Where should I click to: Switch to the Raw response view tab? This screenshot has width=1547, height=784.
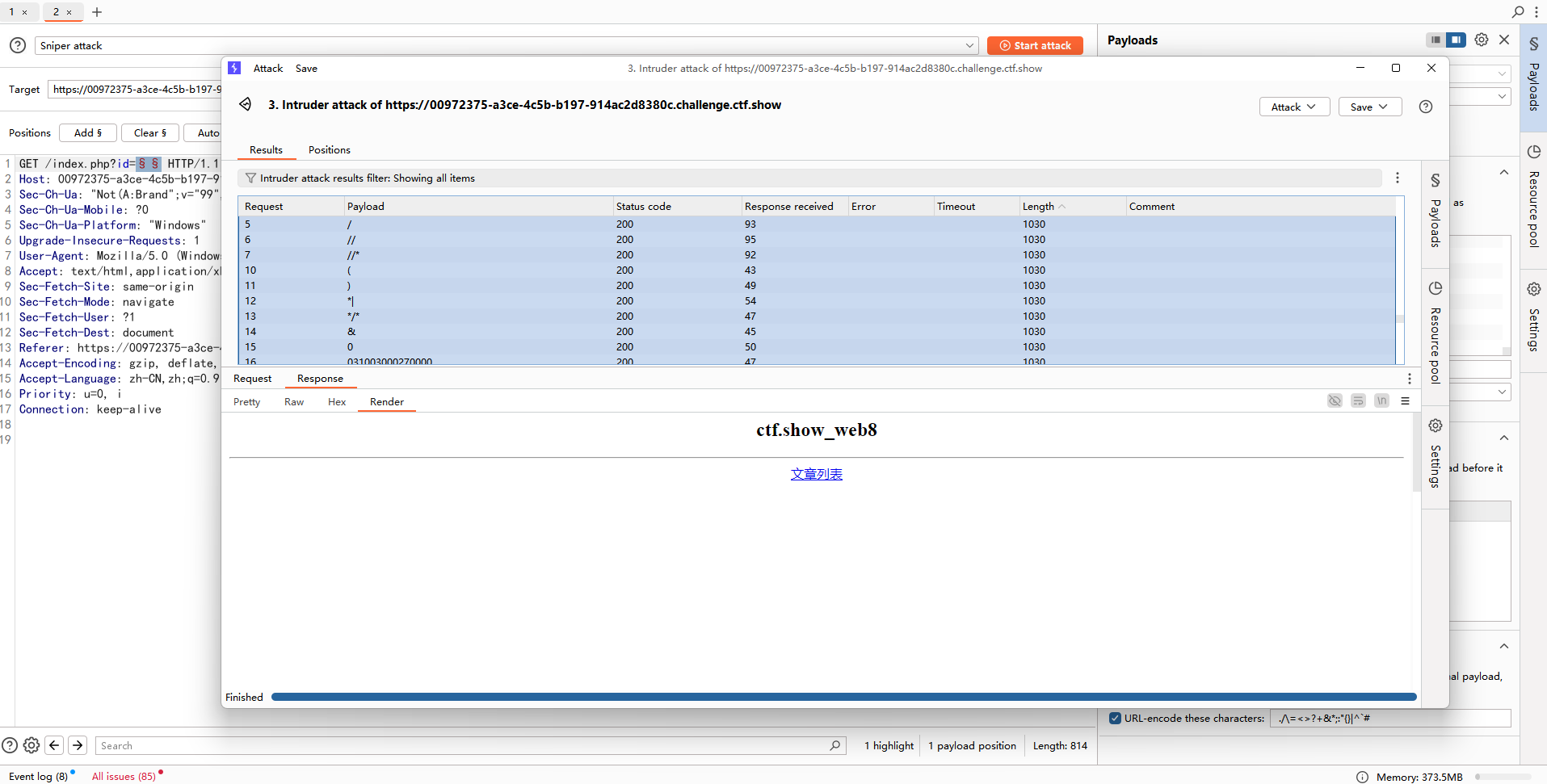click(294, 402)
